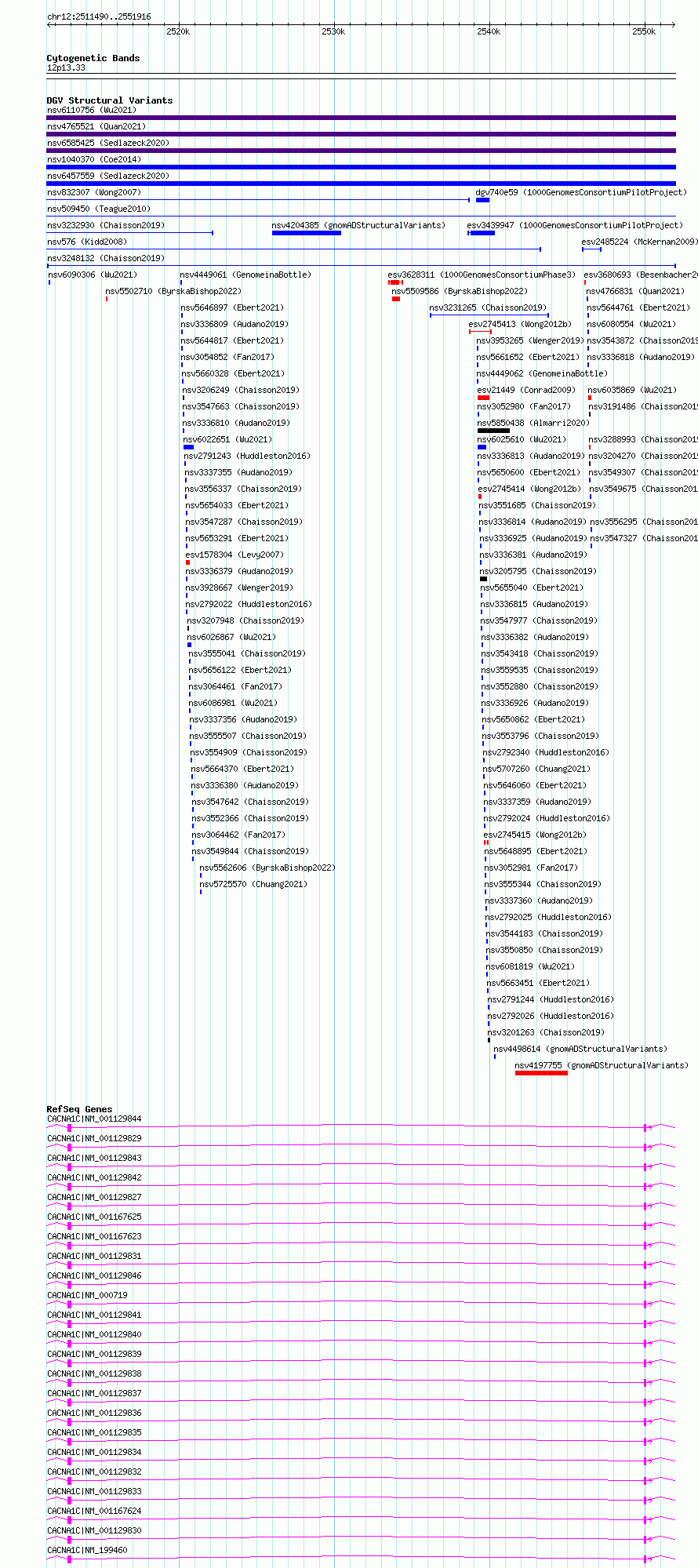Open nsv3953265 (Wenger2019) variant
Viewport: 698px width, 1568px height.
point(530,340)
